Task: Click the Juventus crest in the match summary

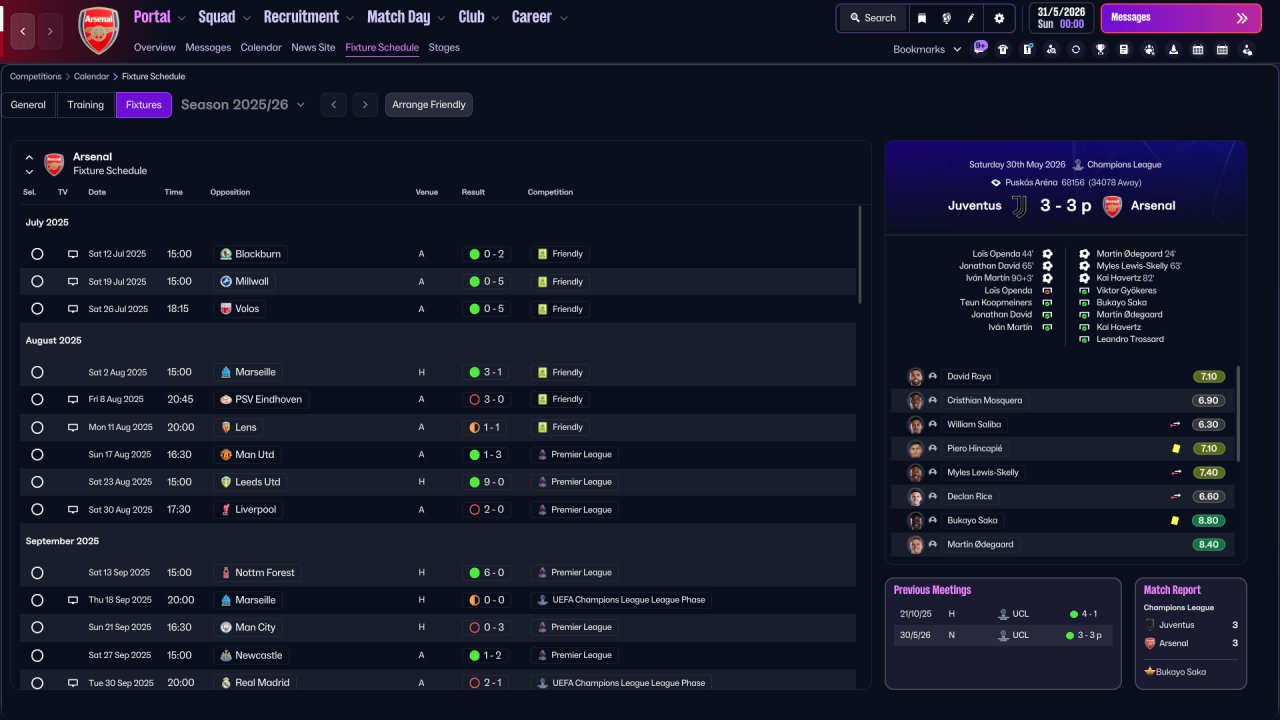Action: [1019, 206]
